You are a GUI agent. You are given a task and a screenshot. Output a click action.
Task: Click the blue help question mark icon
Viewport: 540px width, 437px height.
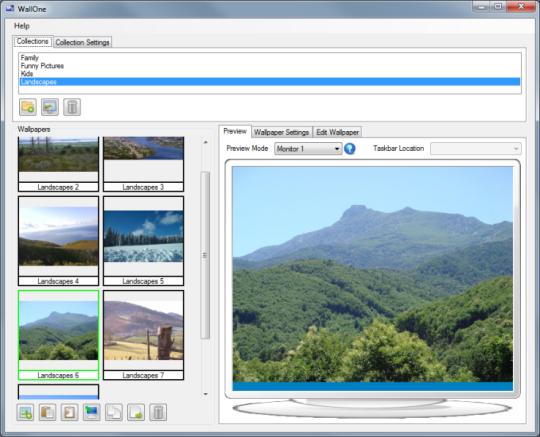click(x=350, y=149)
